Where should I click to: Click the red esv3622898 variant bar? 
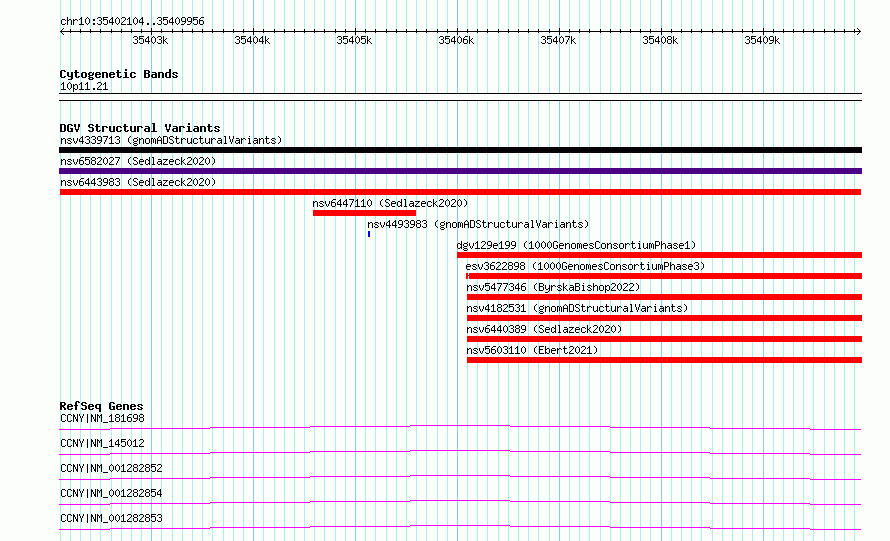664,276
